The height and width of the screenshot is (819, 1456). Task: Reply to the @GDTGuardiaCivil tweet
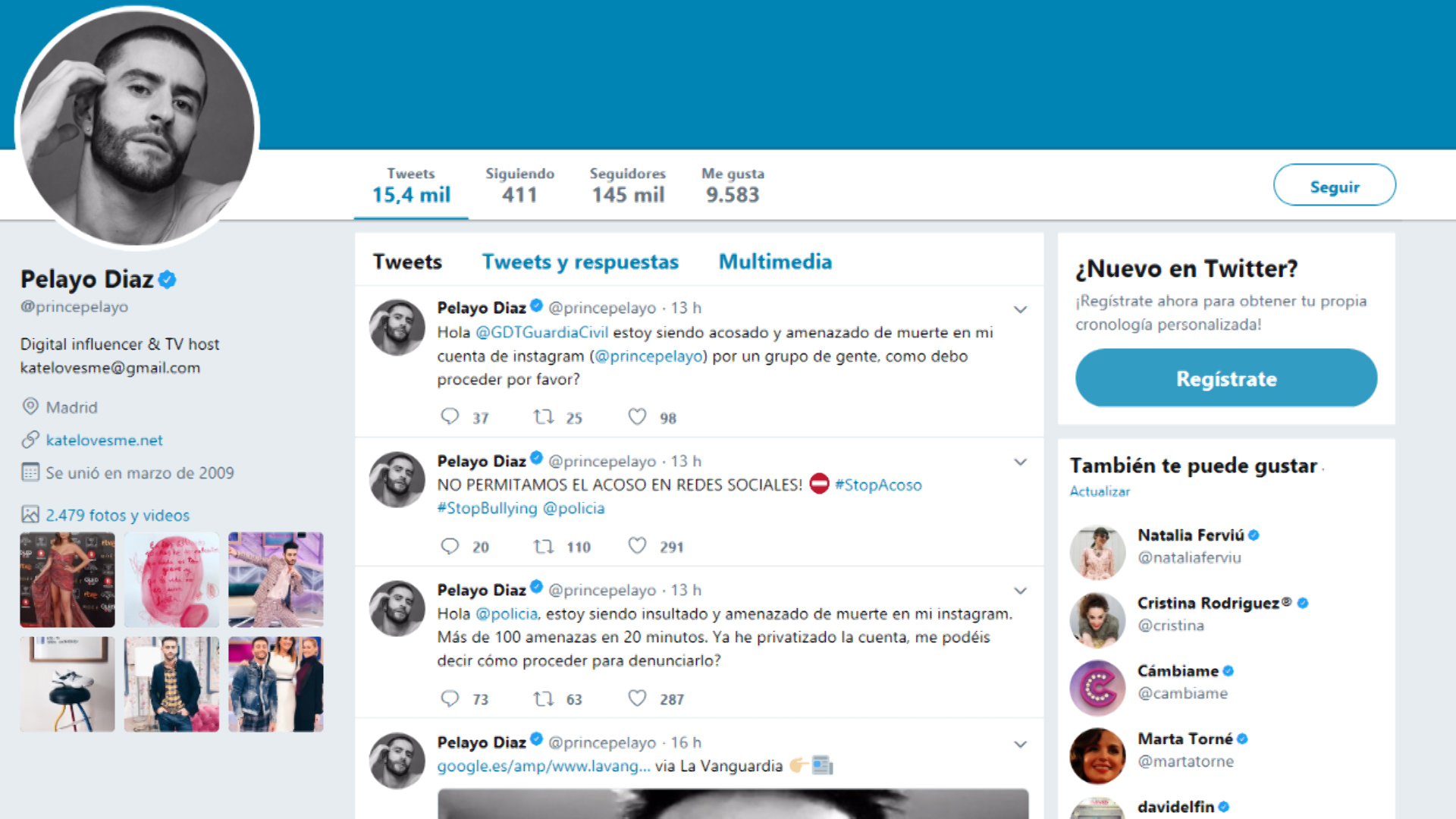pos(450,417)
